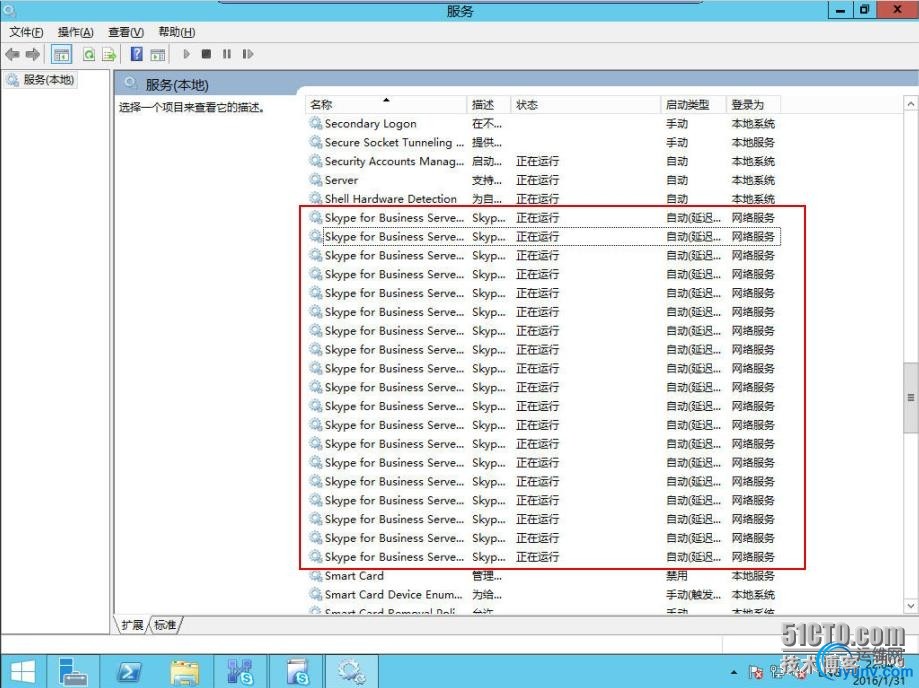Click the scrollbar down arrow
Image resolution: width=919 pixels, height=688 pixels.
pyautogui.click(x=911, y=606)
